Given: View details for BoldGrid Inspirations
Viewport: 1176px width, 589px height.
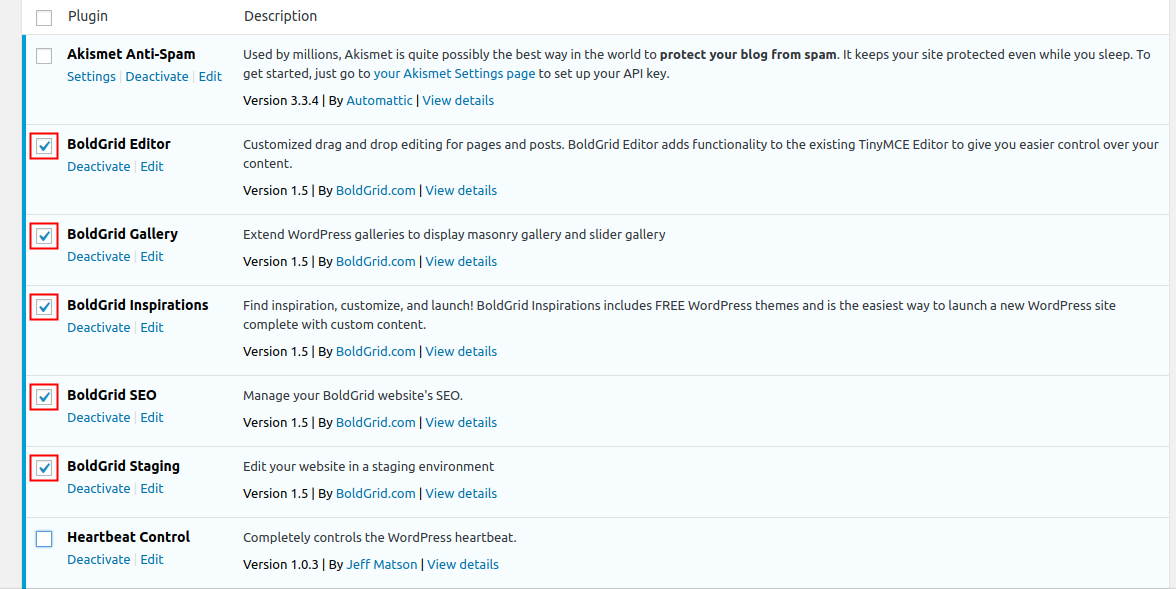Looking at the screenshot, I should click(x=461, y=352).
